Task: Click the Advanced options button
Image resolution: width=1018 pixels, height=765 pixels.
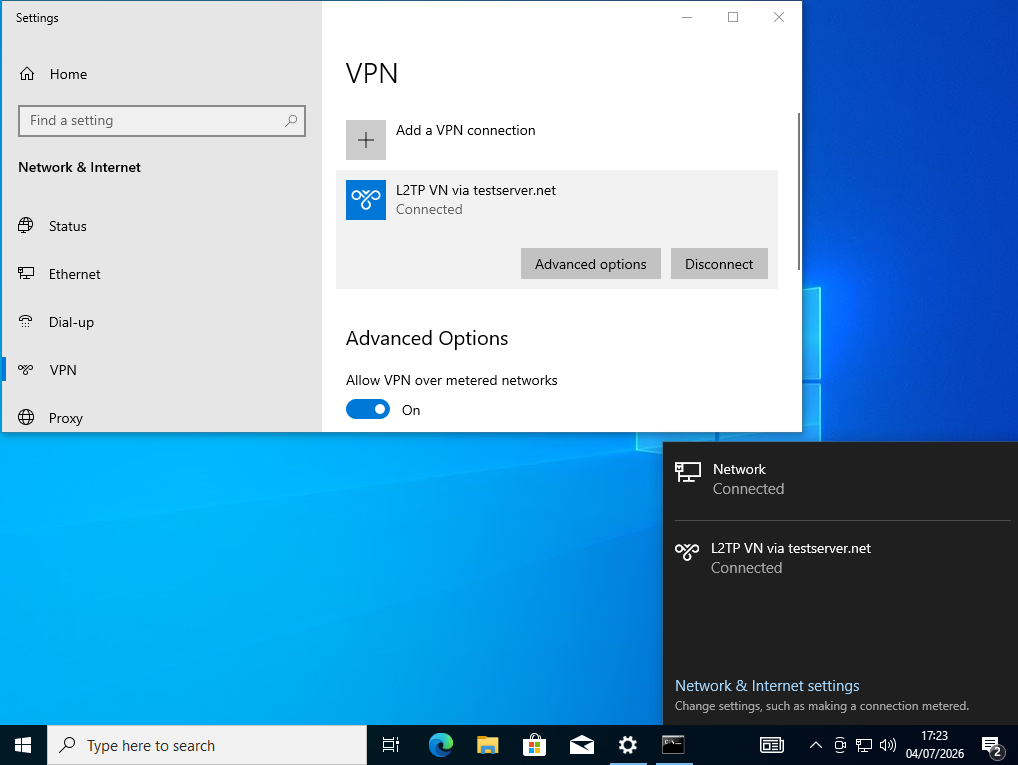Action: (591, 264)
